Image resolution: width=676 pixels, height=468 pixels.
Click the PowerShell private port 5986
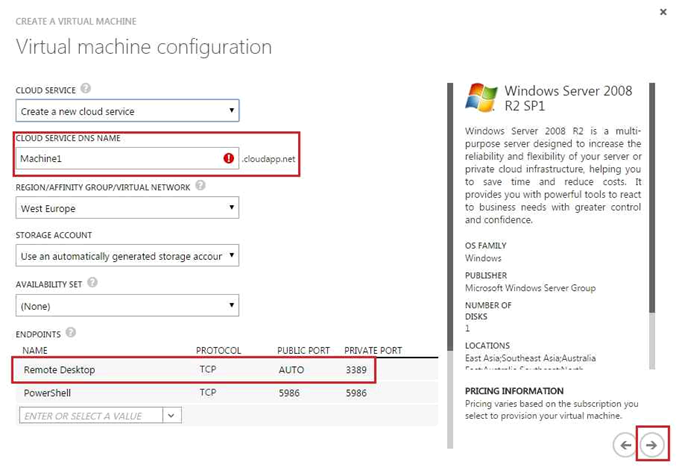(356, 393)
